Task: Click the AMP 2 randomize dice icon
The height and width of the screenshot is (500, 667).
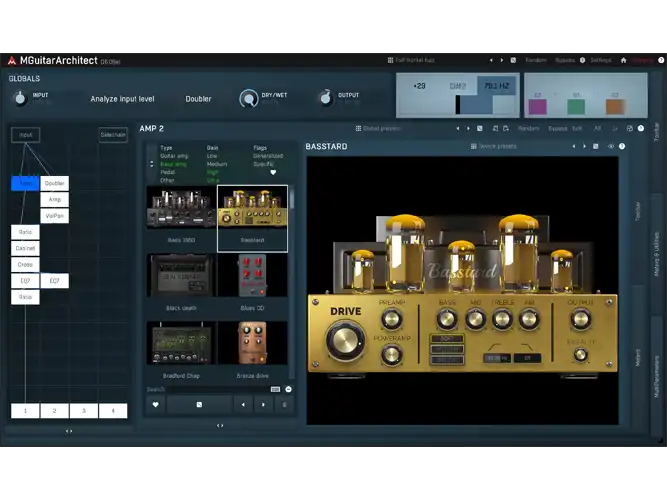Action: coord(479,128)
